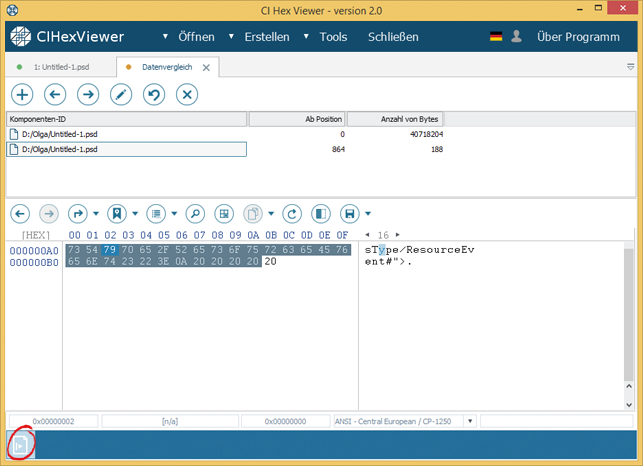Click the user profile icon
This screenshot has width=643, height=466.
[516, 36]
